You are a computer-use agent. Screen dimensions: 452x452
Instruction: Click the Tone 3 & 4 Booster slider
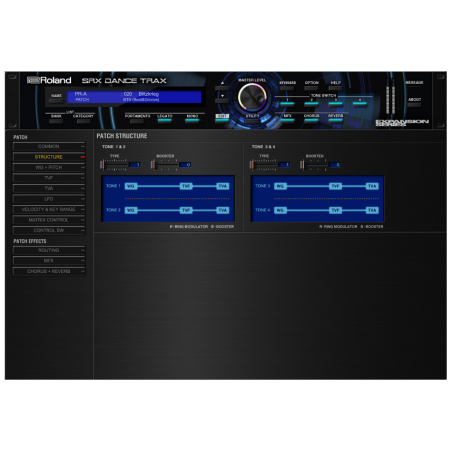tap(313, 165)
